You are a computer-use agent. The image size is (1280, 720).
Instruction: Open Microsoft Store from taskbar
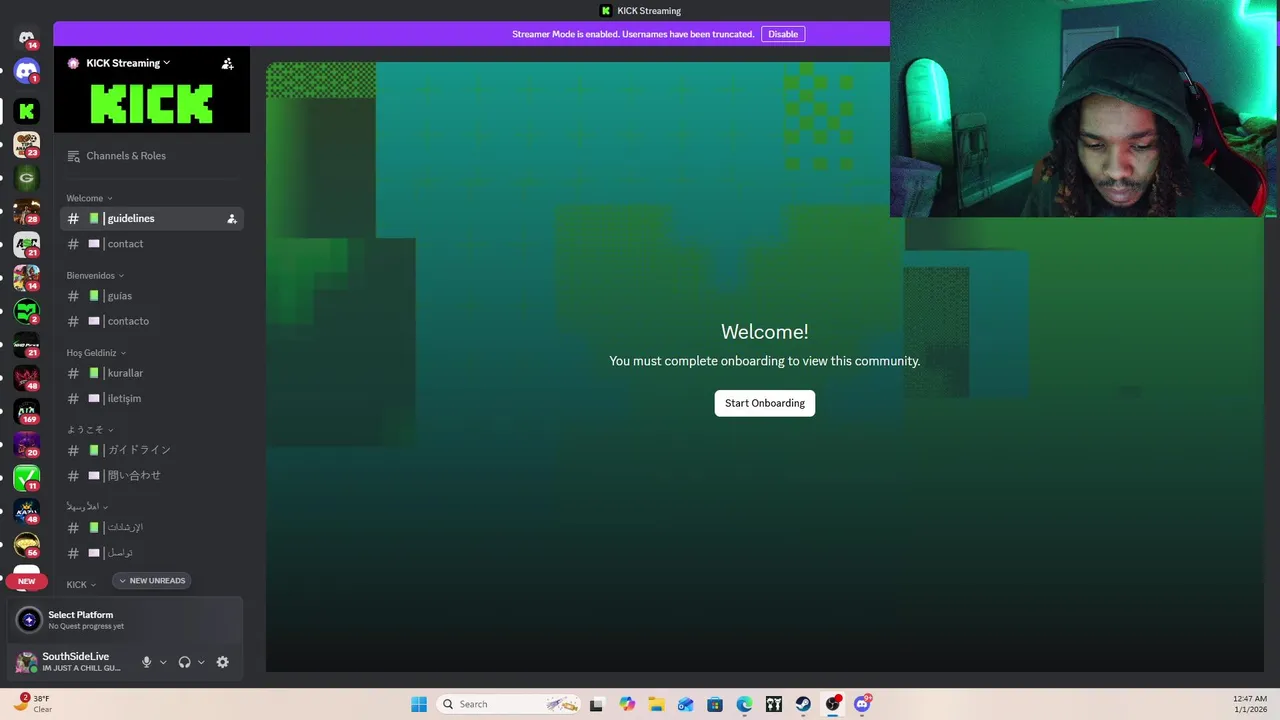715,704
